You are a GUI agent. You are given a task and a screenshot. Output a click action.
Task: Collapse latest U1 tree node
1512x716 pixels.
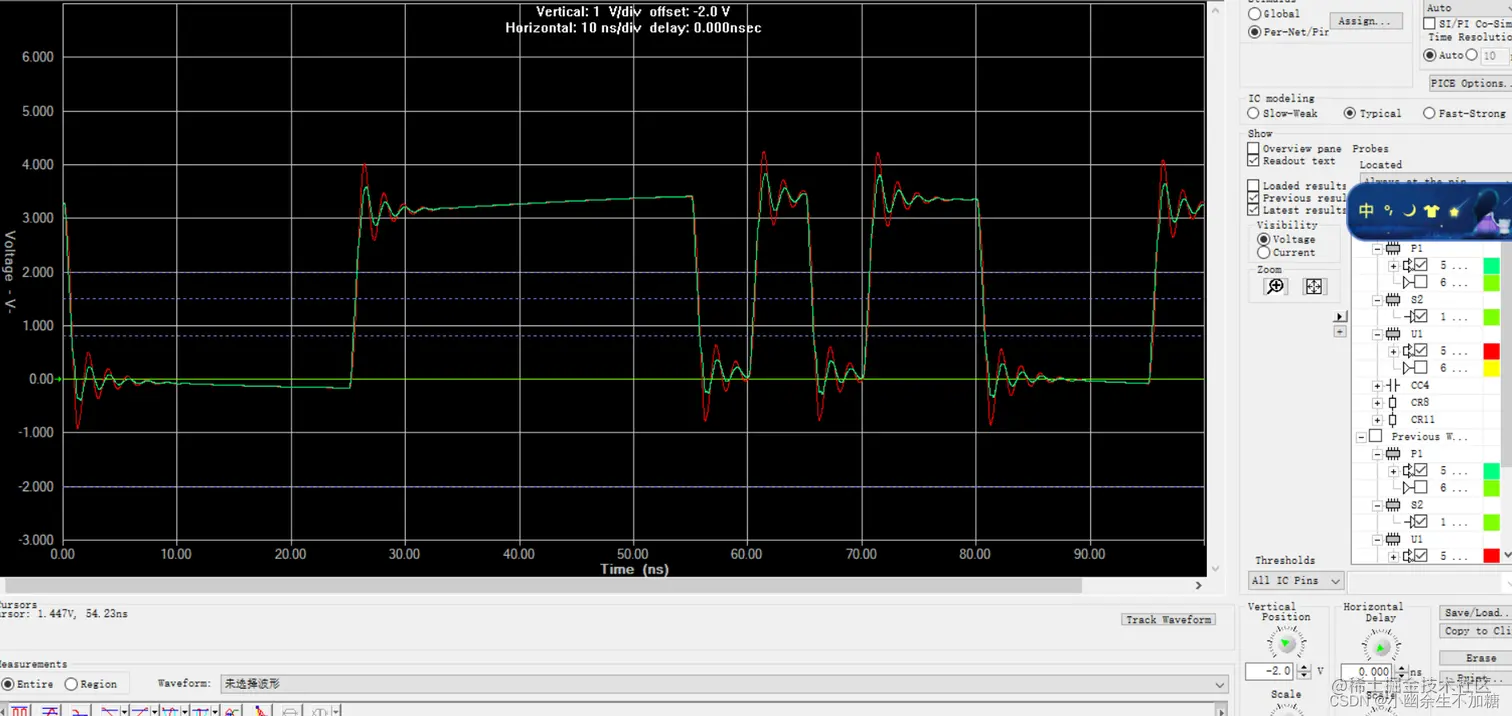tap(1377, 334)
